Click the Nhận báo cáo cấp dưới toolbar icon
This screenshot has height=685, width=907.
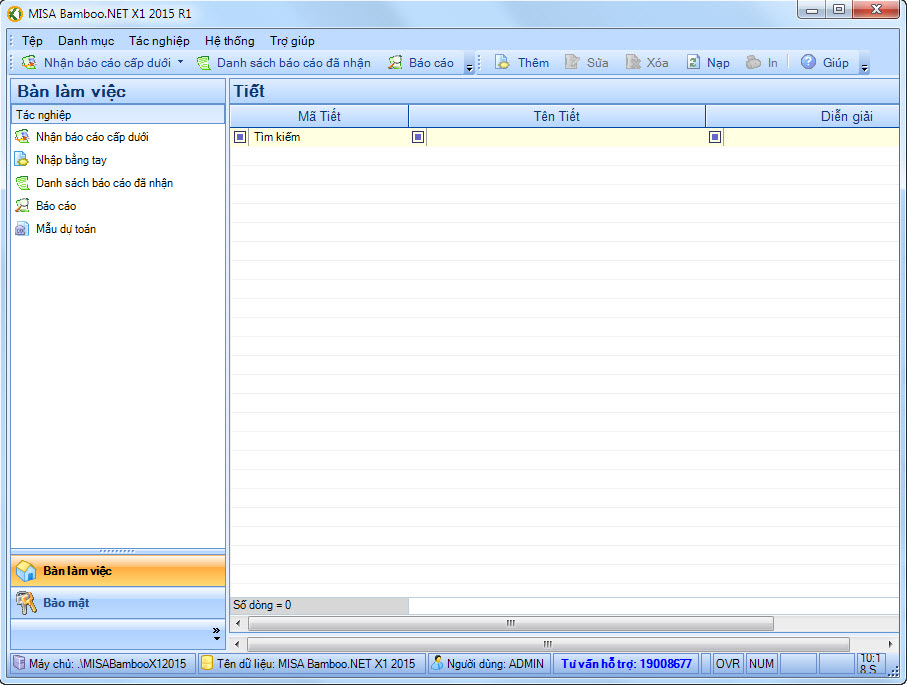[x=29, y=62]
